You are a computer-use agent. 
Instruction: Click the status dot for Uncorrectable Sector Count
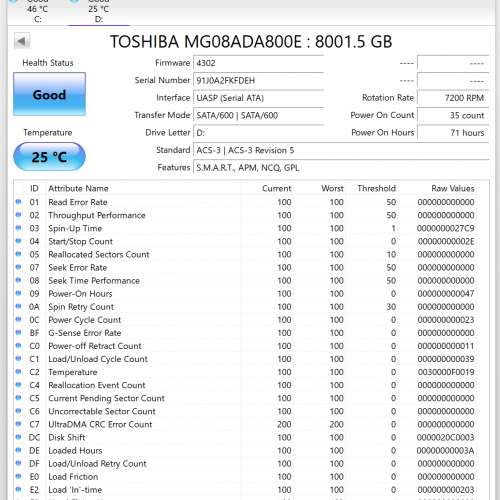[18, 411]
